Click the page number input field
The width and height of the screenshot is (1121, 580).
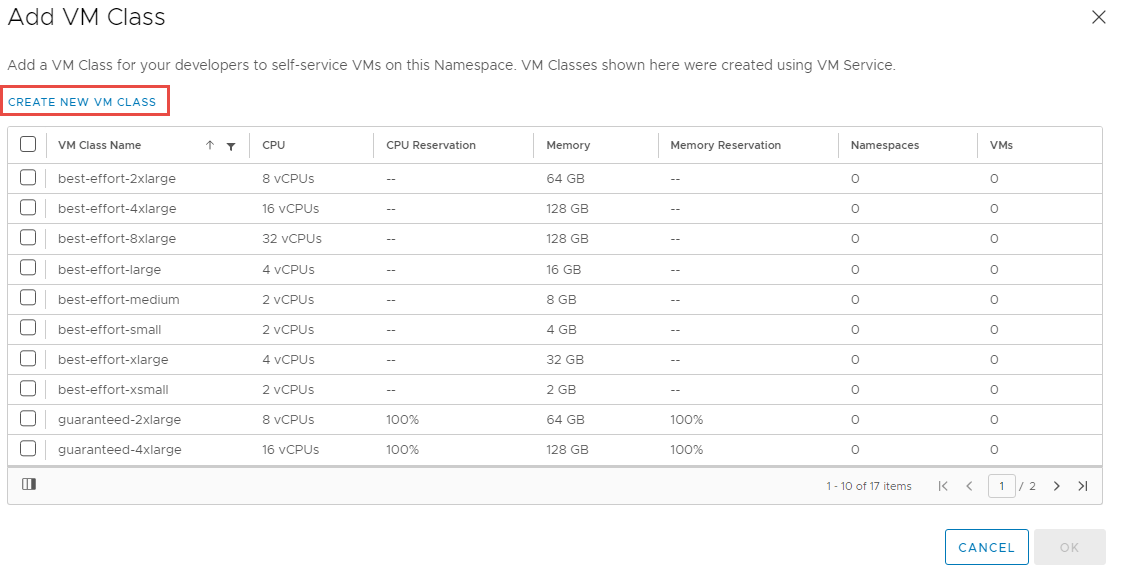tap(1002, 486)
